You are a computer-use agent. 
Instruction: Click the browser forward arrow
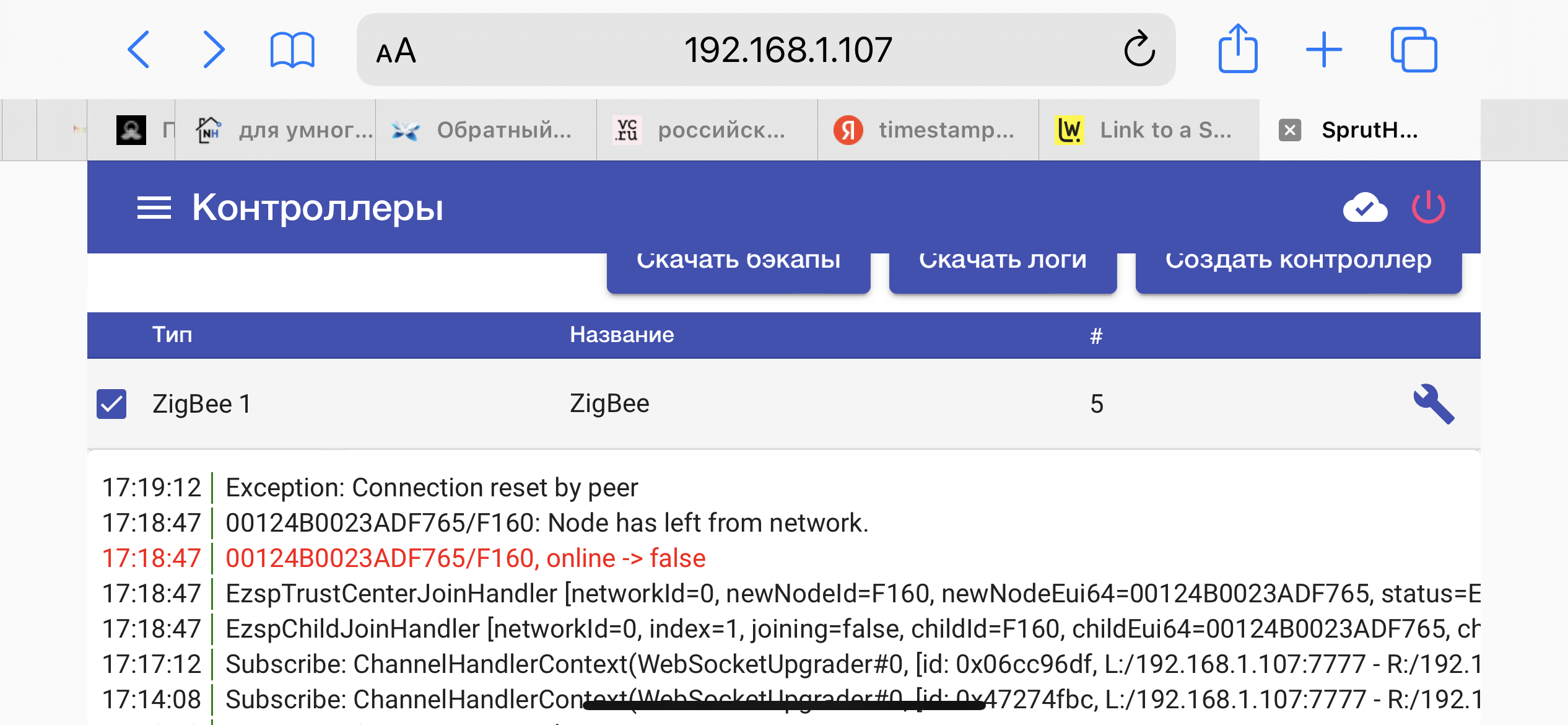(x=214, y=49)
